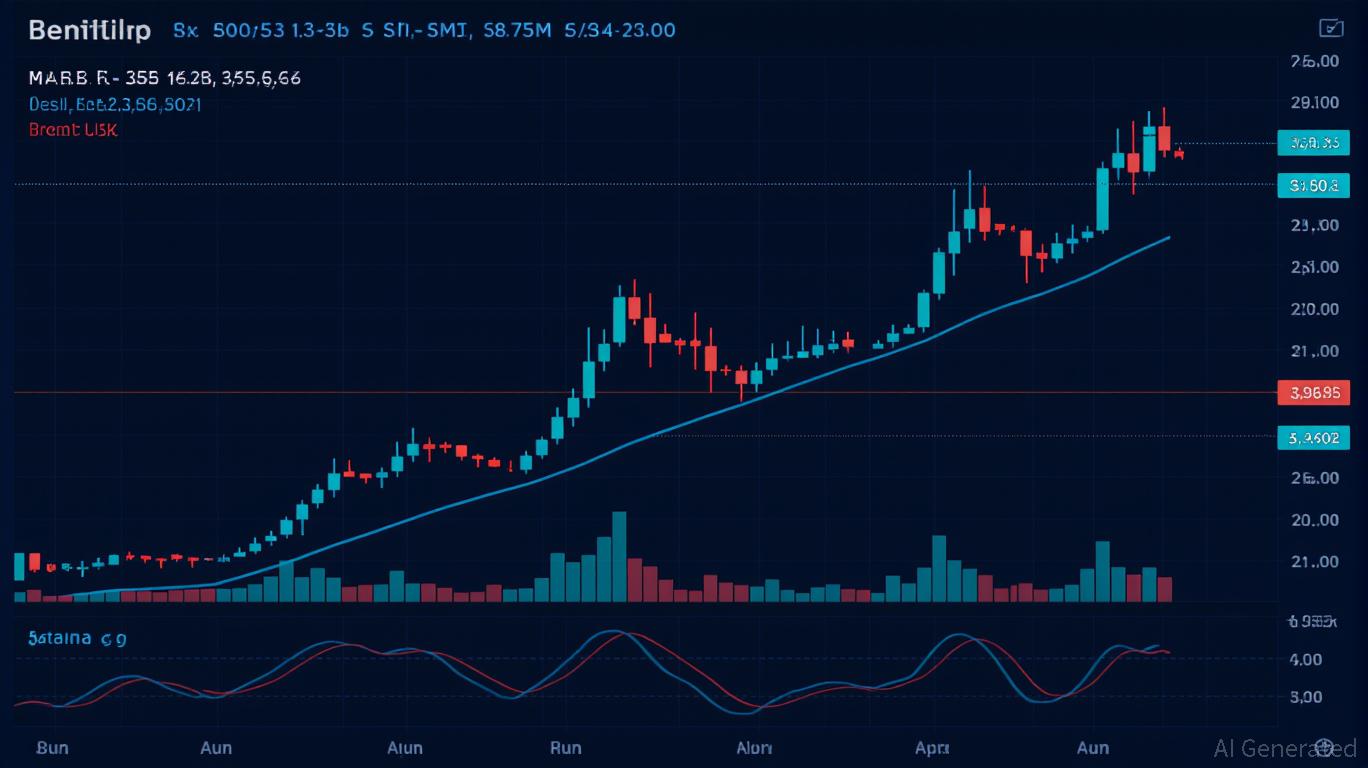Screen dimensions: 1368x768
Task: Click the icon beside AI Generated watermark
Action: point(1325,747)
